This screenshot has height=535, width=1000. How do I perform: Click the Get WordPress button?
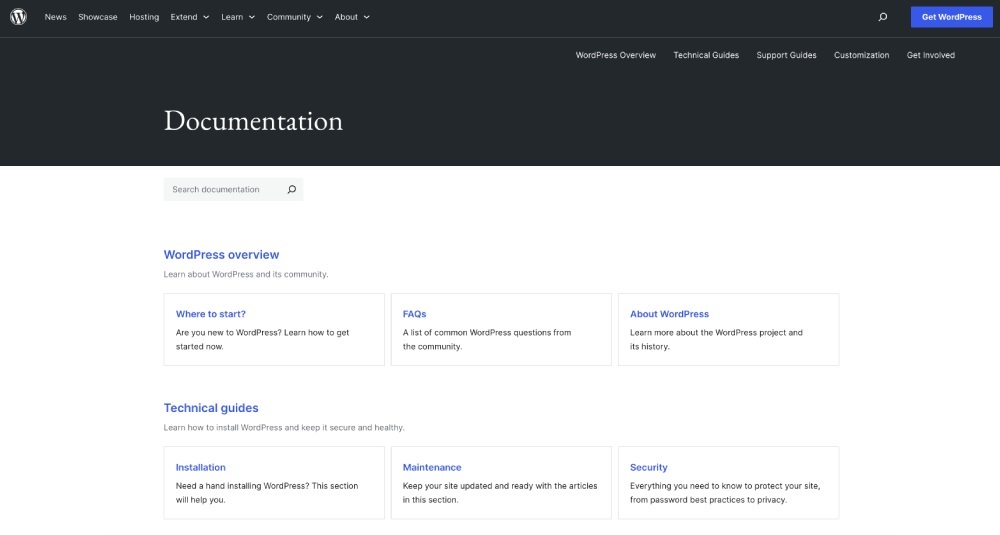952,17
